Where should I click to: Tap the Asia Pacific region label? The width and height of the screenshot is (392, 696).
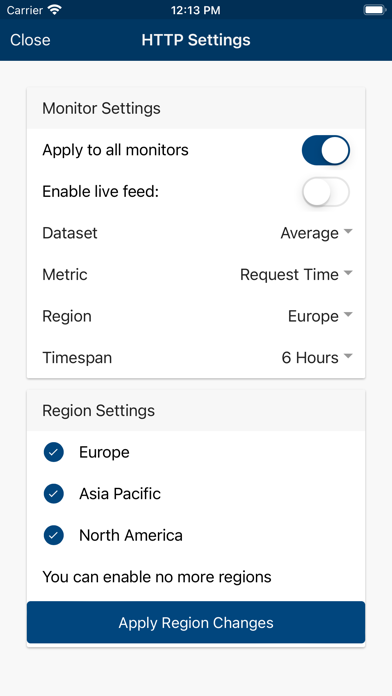pos(120,494)
